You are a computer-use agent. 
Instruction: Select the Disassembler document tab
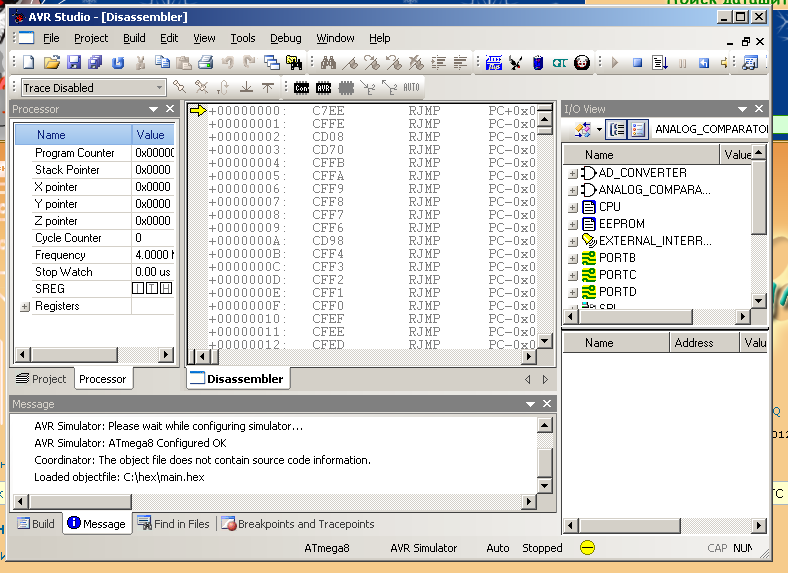[237, 379]
